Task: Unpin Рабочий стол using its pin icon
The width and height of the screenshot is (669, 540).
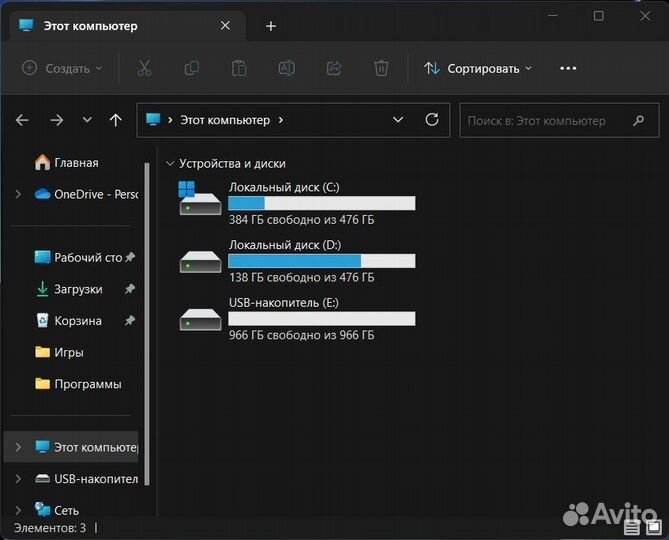Action: click(130, 257)
